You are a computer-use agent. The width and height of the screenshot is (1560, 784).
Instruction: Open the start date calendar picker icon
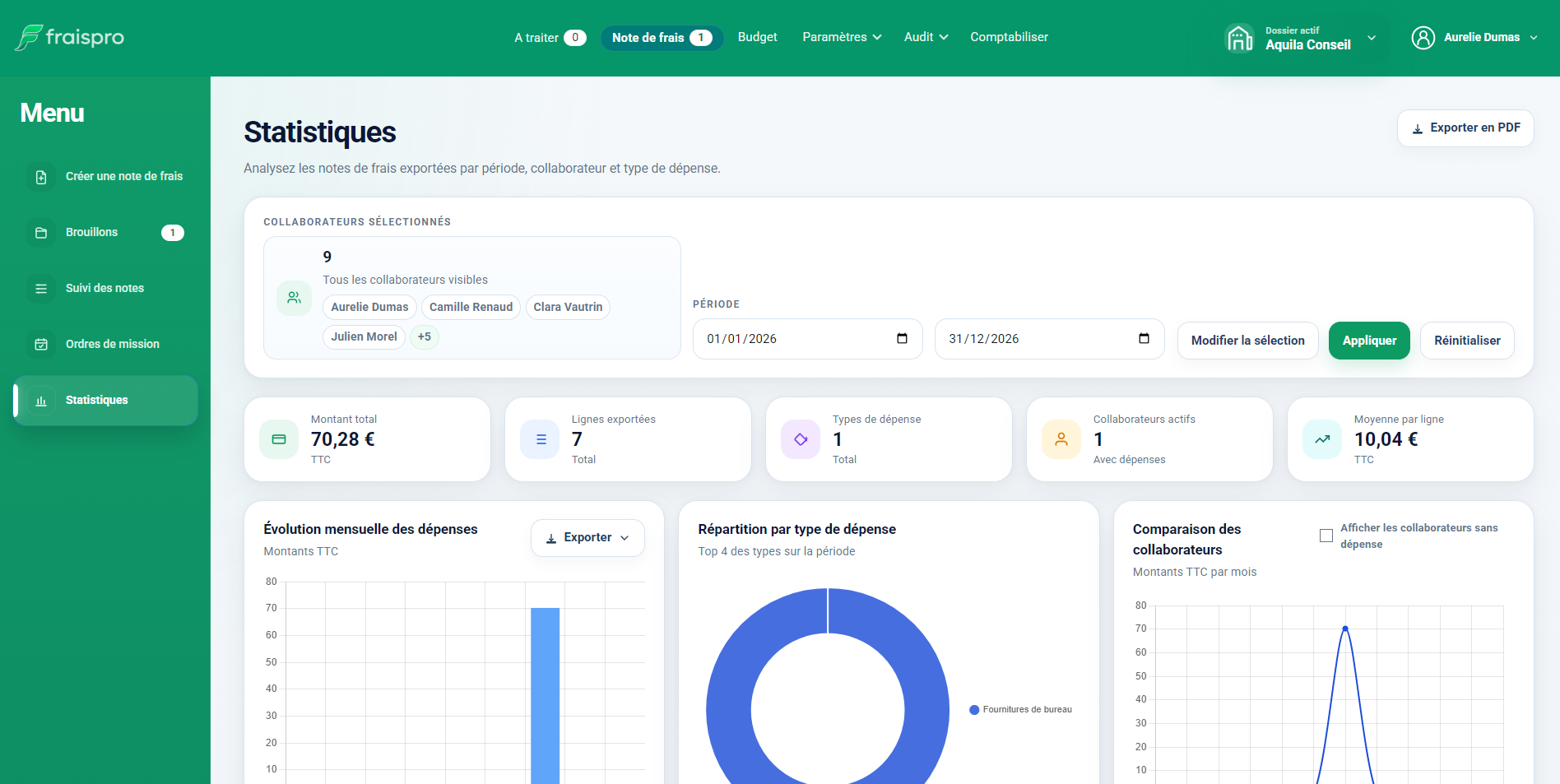click(902, 339)
